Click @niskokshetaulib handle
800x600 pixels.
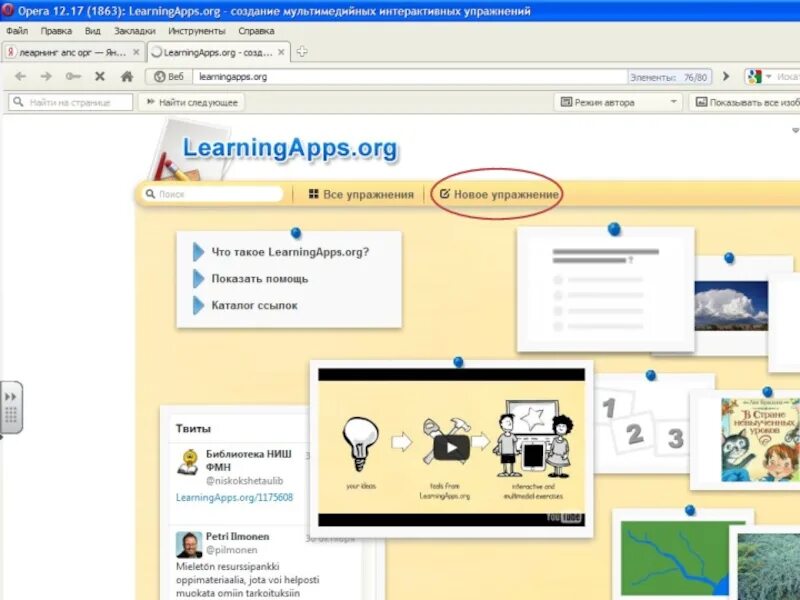pyautogui.click(x=244, y=481)
